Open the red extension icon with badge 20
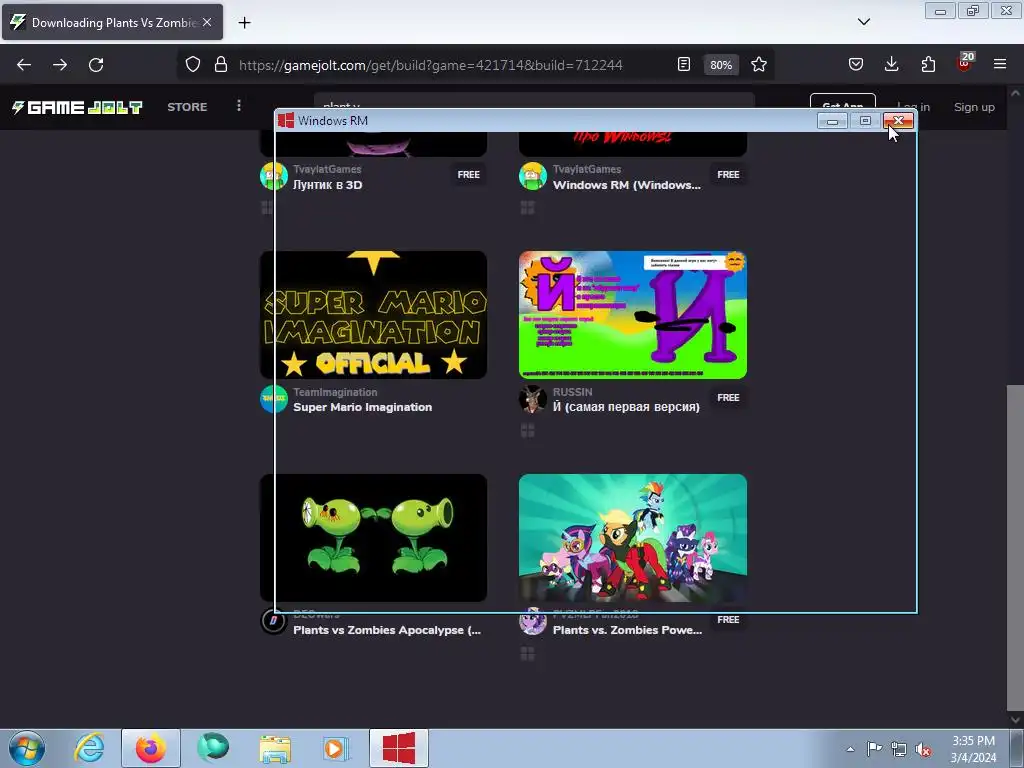This screenshot has height=768, width=1024. pos(965,63)
